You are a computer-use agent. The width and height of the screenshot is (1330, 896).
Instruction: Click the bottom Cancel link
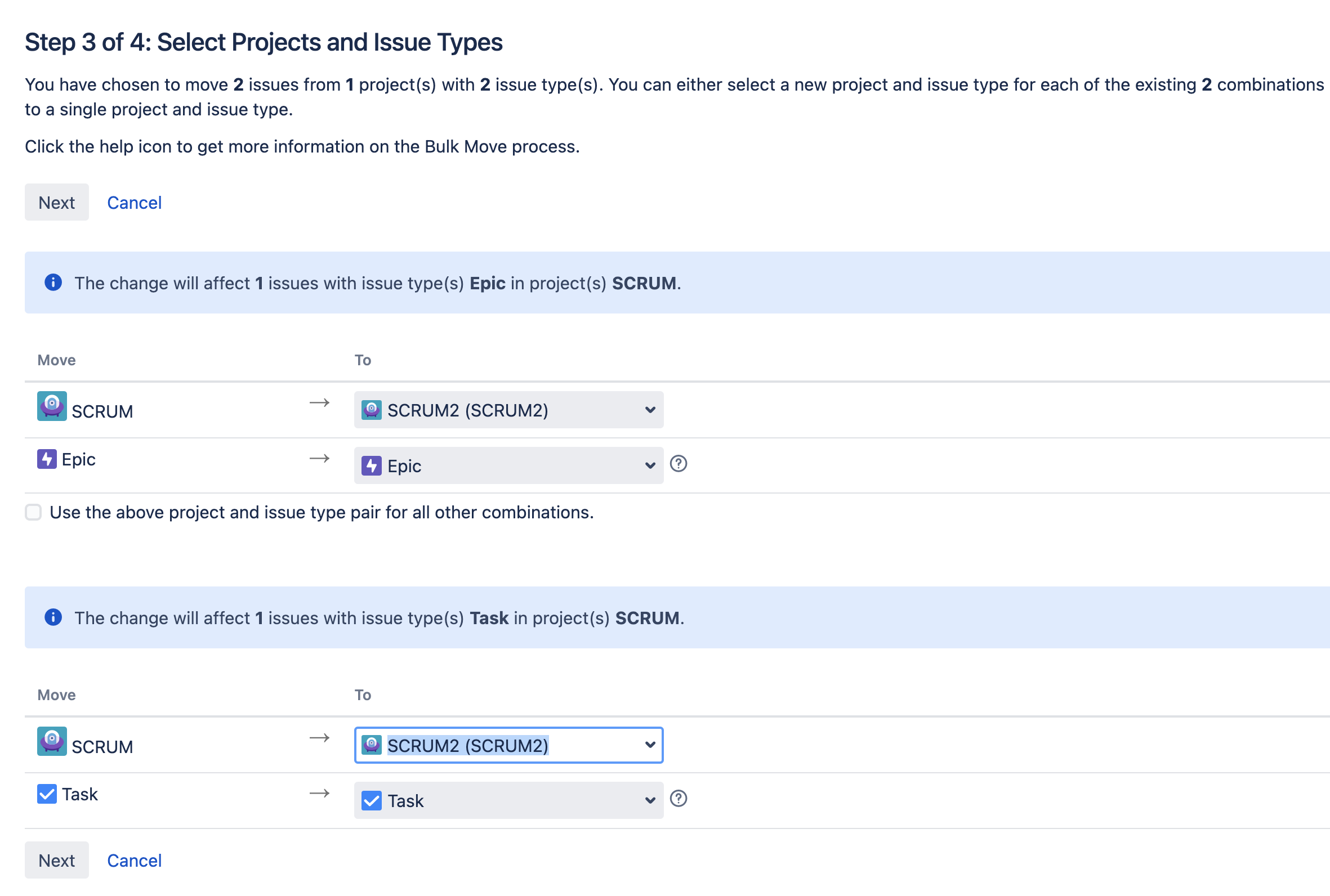coord(135,860)
